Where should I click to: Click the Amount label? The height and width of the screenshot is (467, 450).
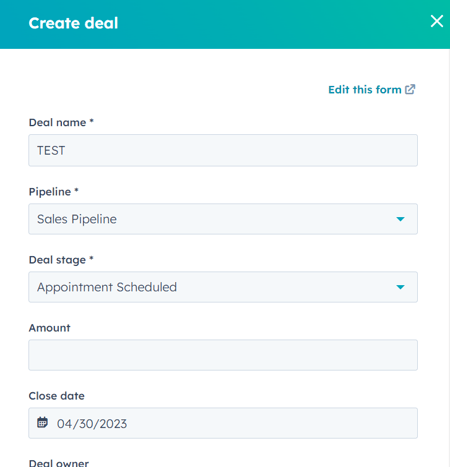tap(49, 328)
